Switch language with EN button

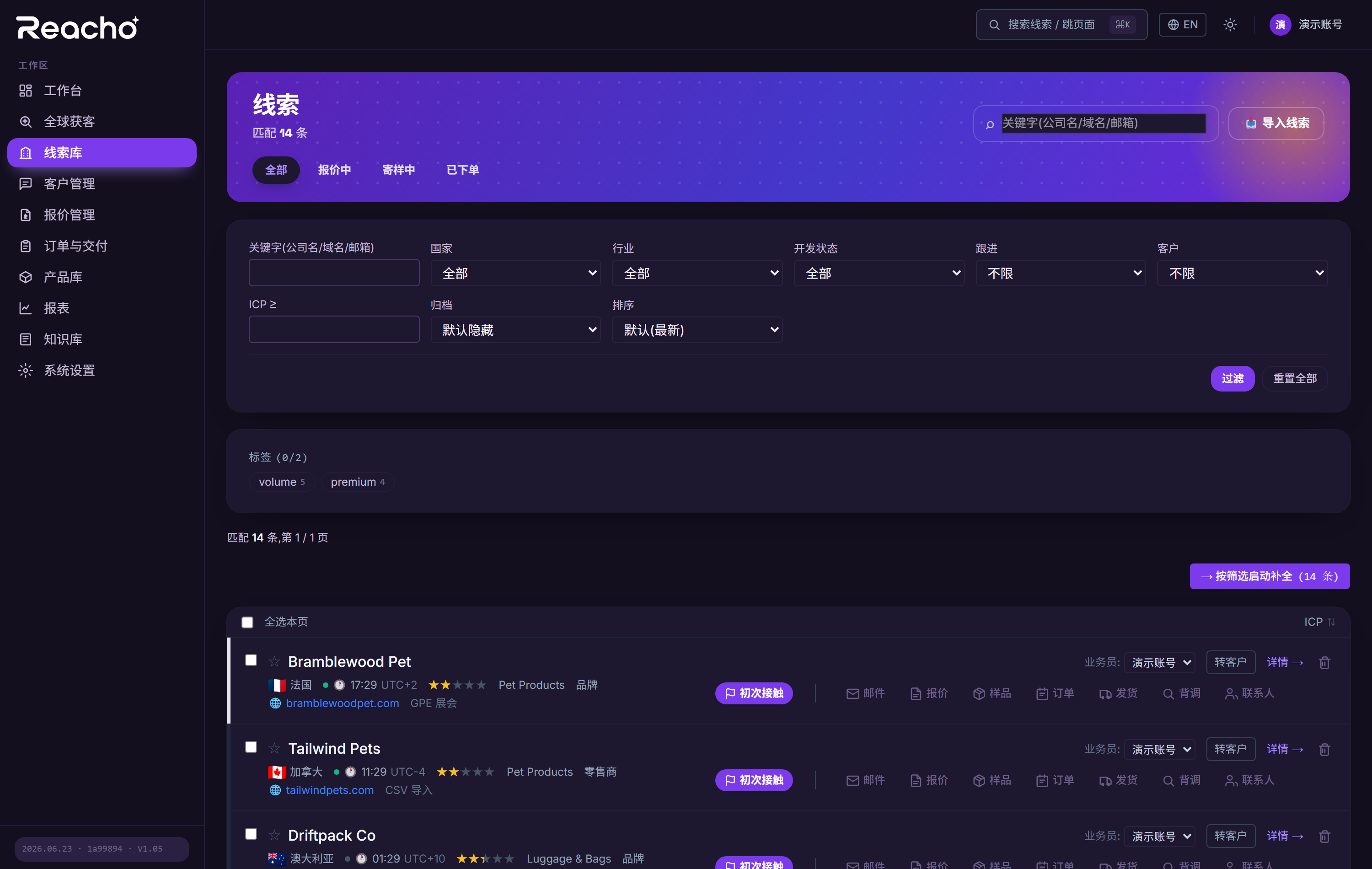[1182, 25]
